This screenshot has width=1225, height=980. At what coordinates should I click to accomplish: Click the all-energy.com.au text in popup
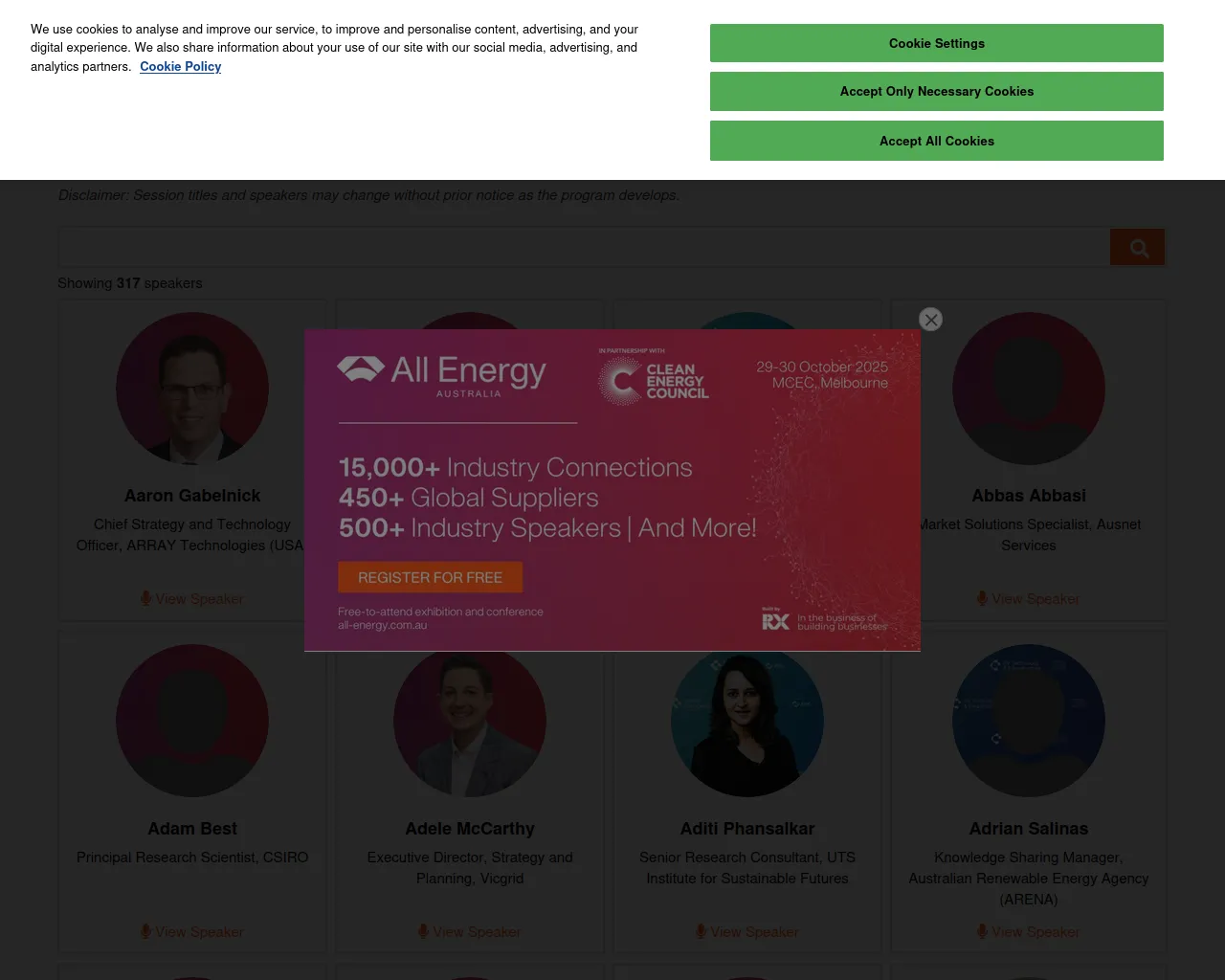(x=383, y=625)
